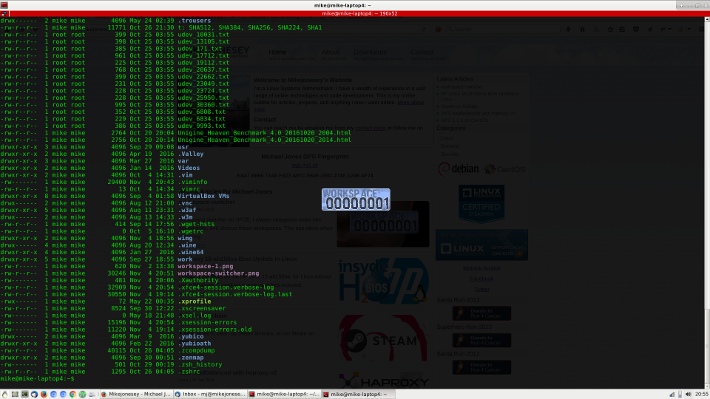Click the 'Videos' directory name in listing
The image size is (710, 399).
click(188, 168)
